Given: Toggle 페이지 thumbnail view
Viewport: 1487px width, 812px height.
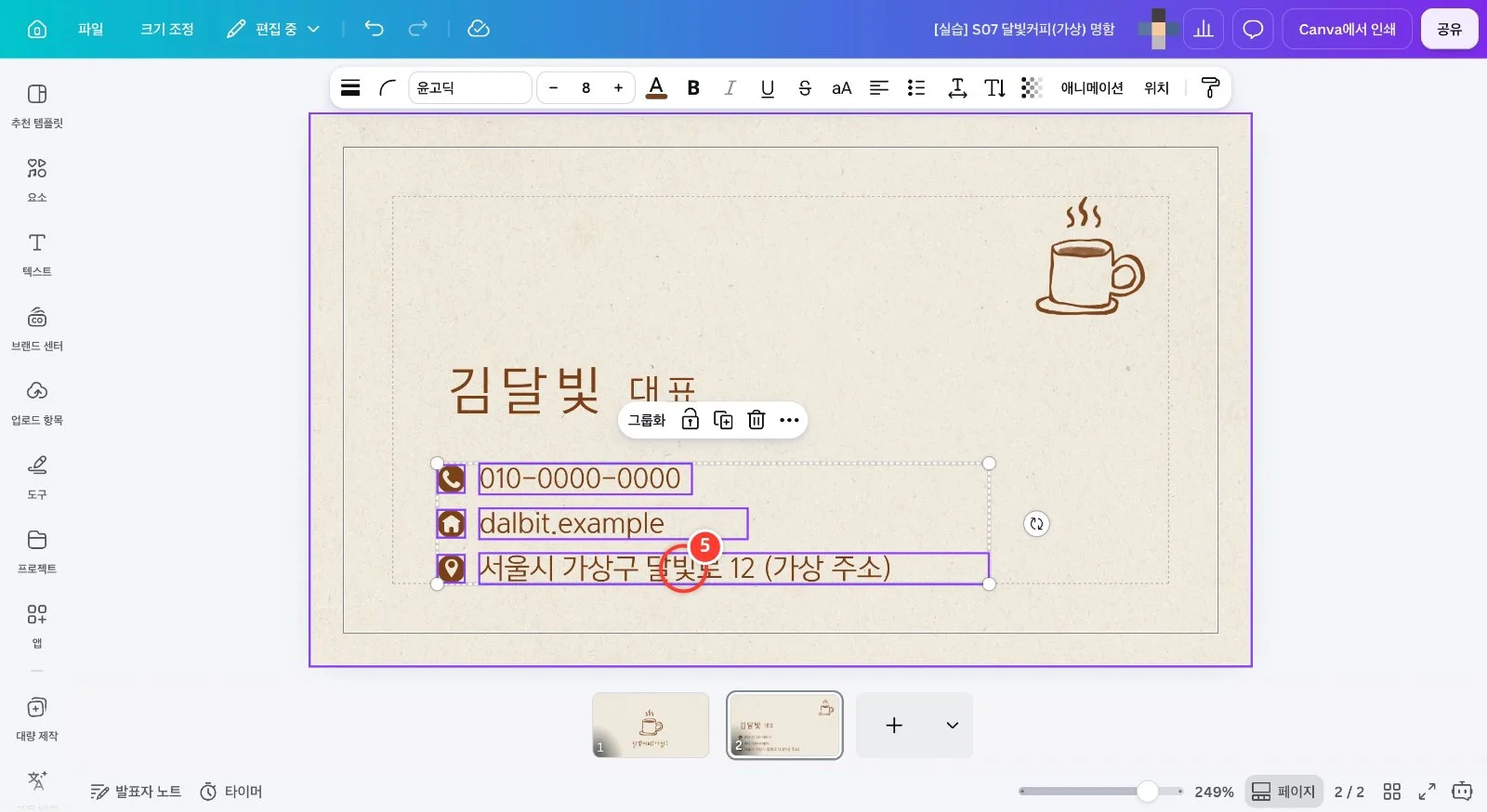Looking at the screenshot, I should click(1283, 792).
